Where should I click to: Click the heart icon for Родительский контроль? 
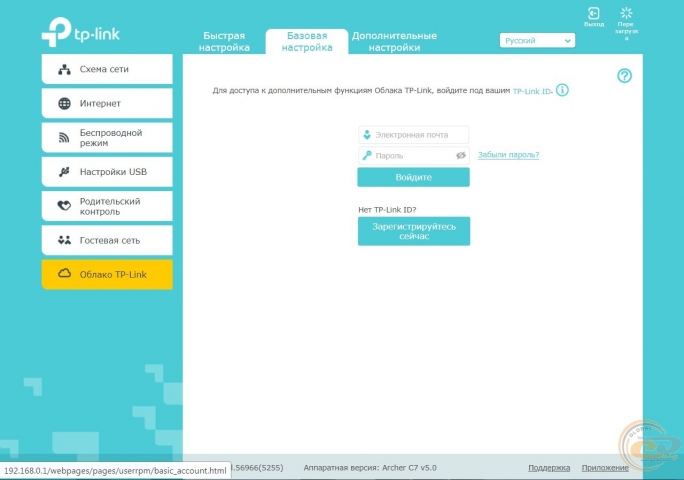click(64, 205)
